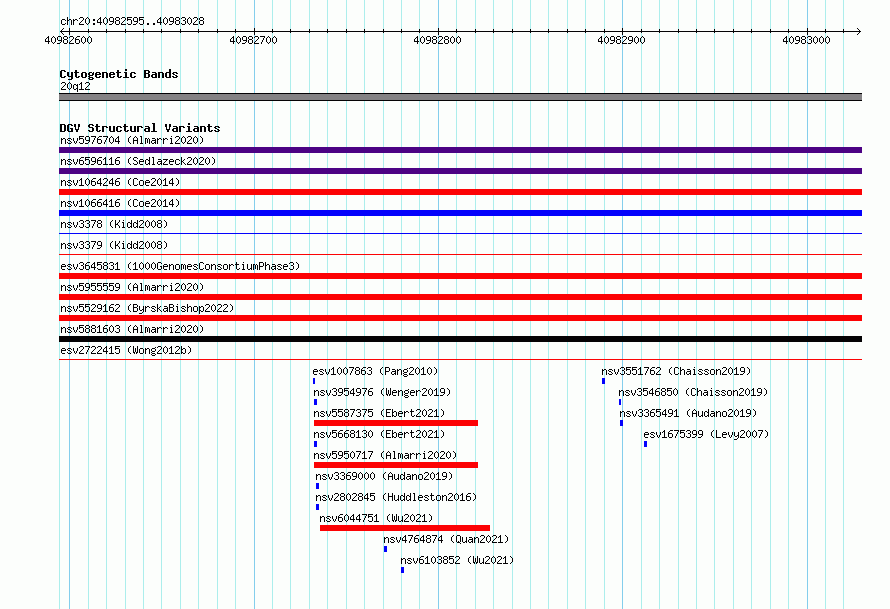Click the blue marker under nsv3954976 (Wenger2019)
This screenshot has width=890, height=609.
pyautogui.click(x=316, y=402)
